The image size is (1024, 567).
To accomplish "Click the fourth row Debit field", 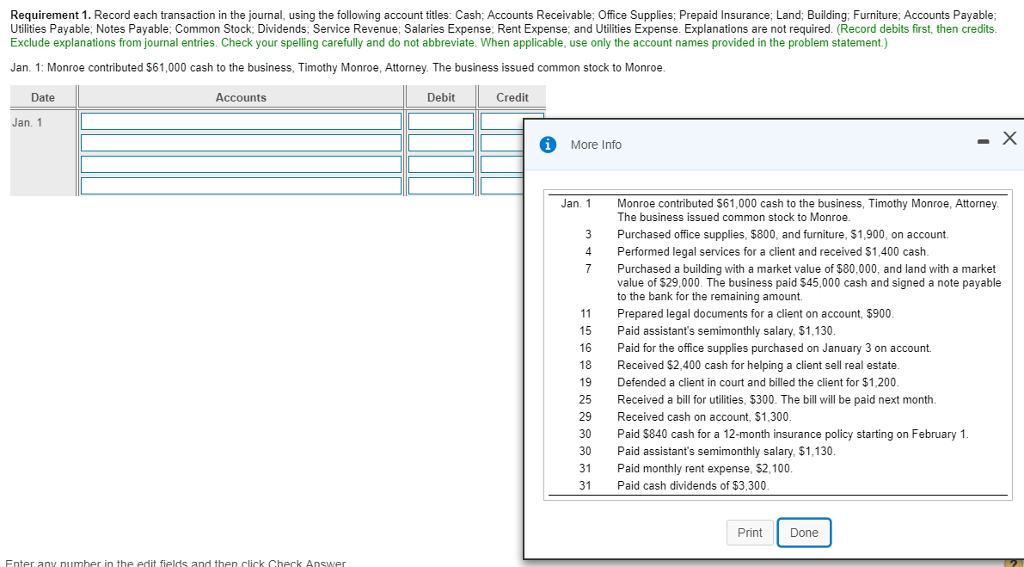I will [x=441, y=186].
